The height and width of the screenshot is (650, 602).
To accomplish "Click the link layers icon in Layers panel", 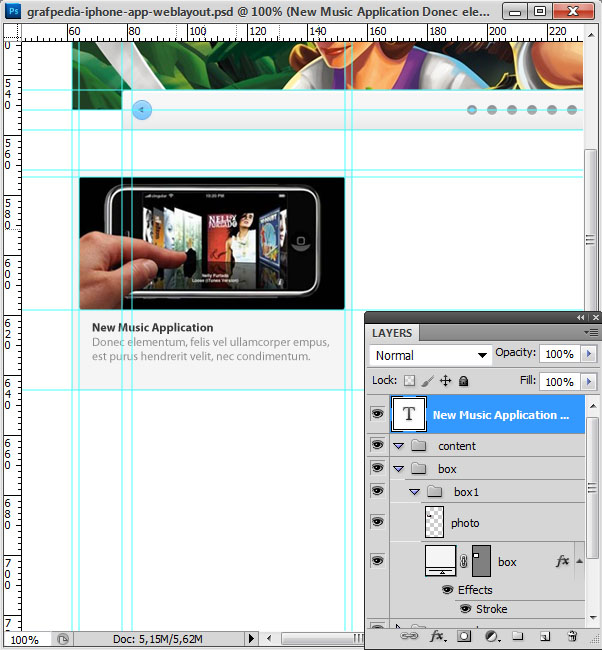I will [409, 635].
